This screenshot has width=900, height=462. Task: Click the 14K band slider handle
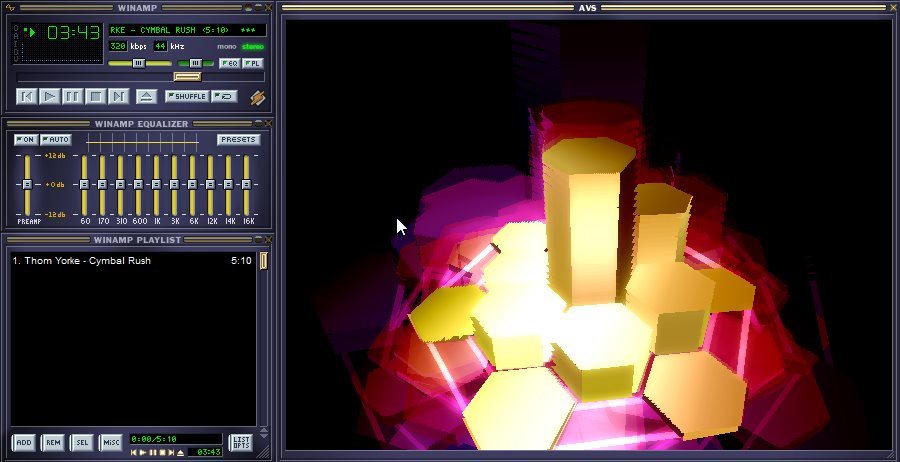[228, 185]
